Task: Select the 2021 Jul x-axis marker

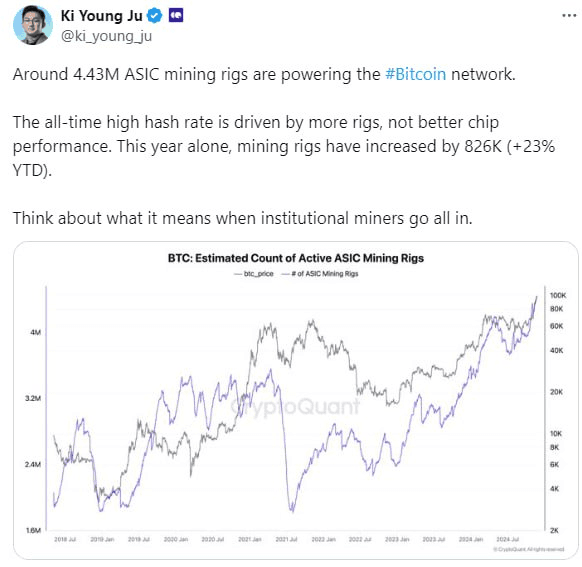Action: [286, 539]
